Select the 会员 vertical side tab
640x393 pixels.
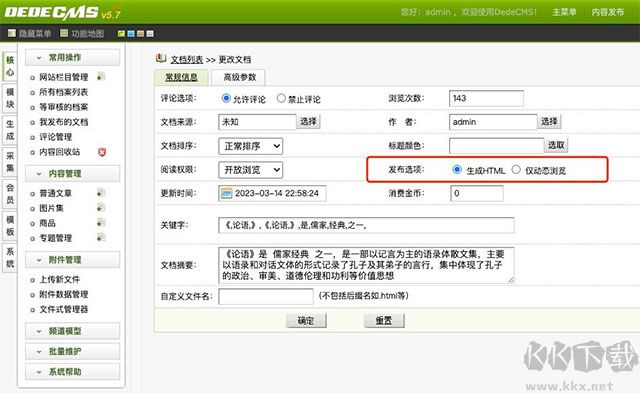pyautogui.click(x=10, y=193)
